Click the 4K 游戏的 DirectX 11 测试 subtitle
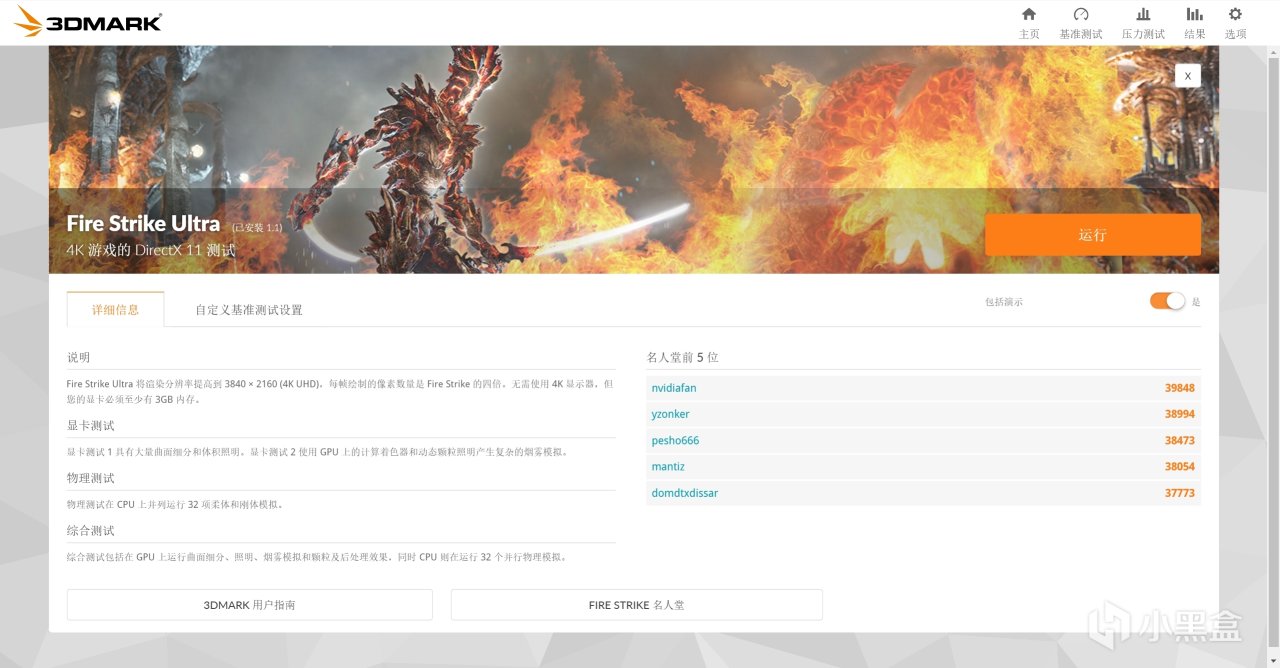The height and width of the screenshot is (668, 1280). coord(151,250)
